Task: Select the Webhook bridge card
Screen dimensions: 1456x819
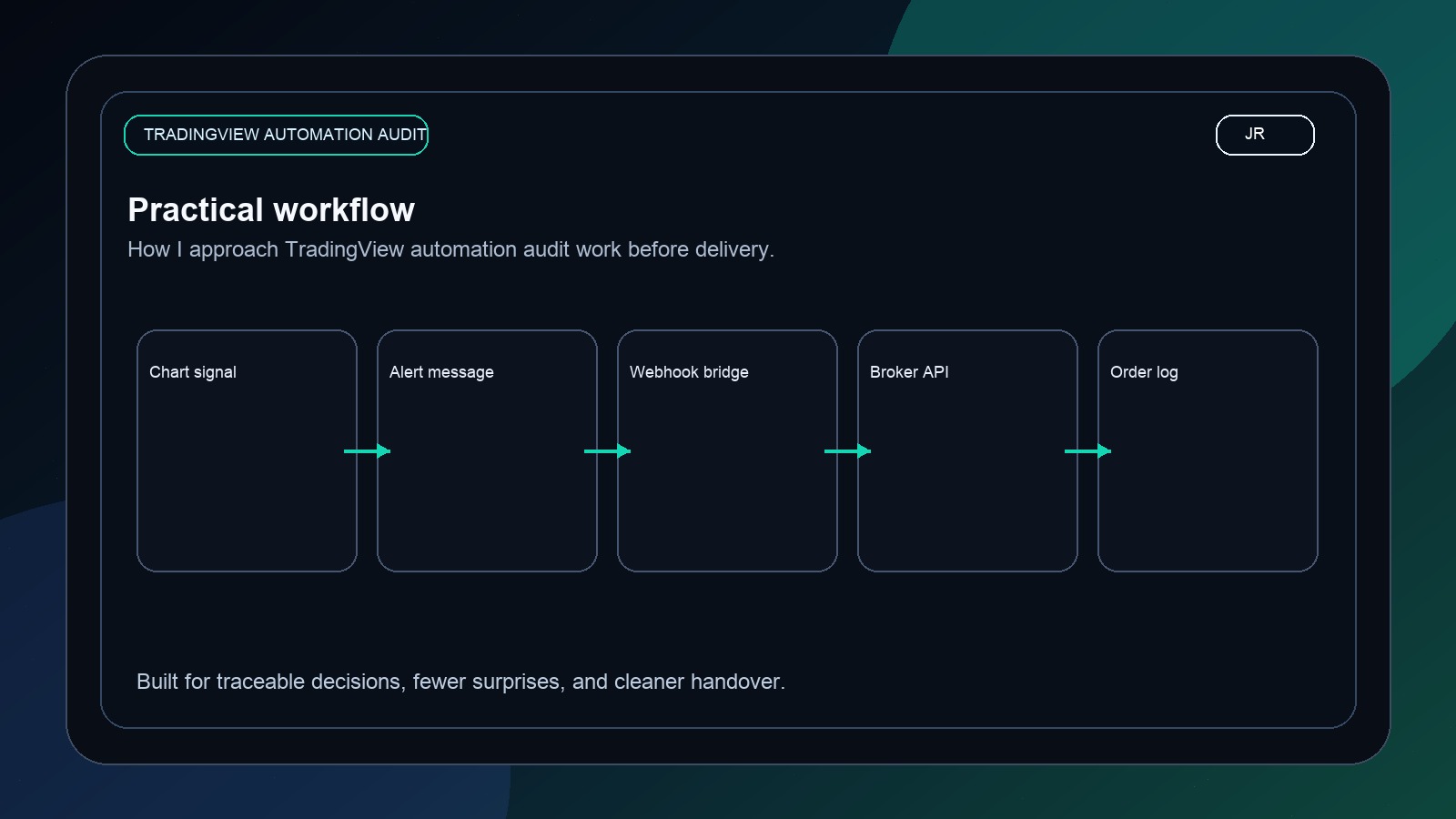Action: (726, 450)
